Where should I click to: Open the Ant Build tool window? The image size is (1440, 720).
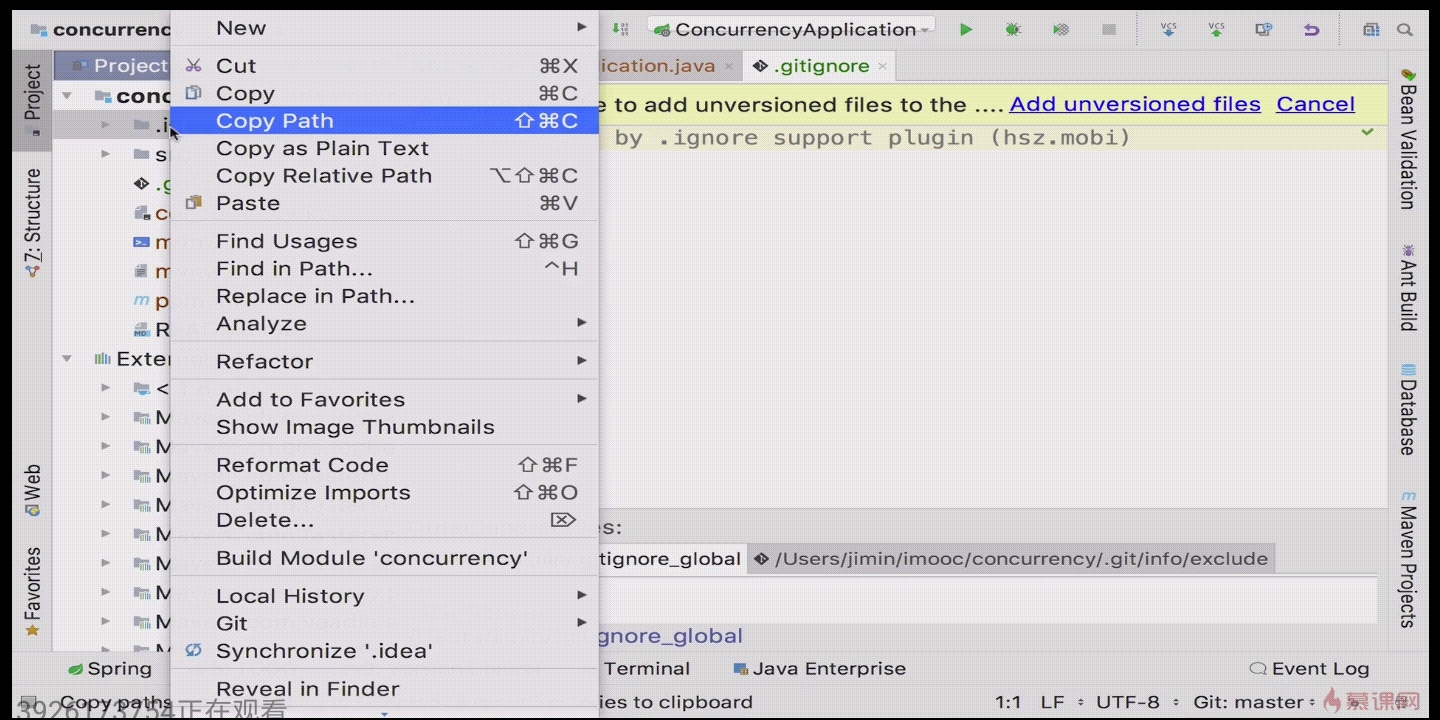(1408, 286)
